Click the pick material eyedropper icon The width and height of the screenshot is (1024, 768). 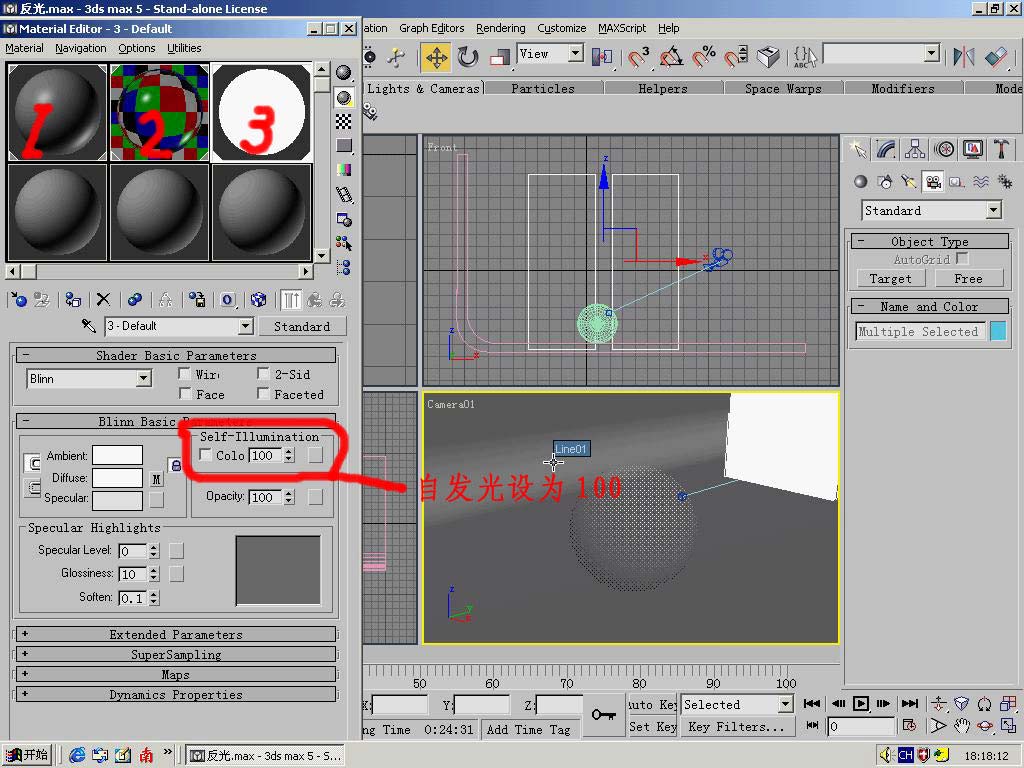[89, 326]
